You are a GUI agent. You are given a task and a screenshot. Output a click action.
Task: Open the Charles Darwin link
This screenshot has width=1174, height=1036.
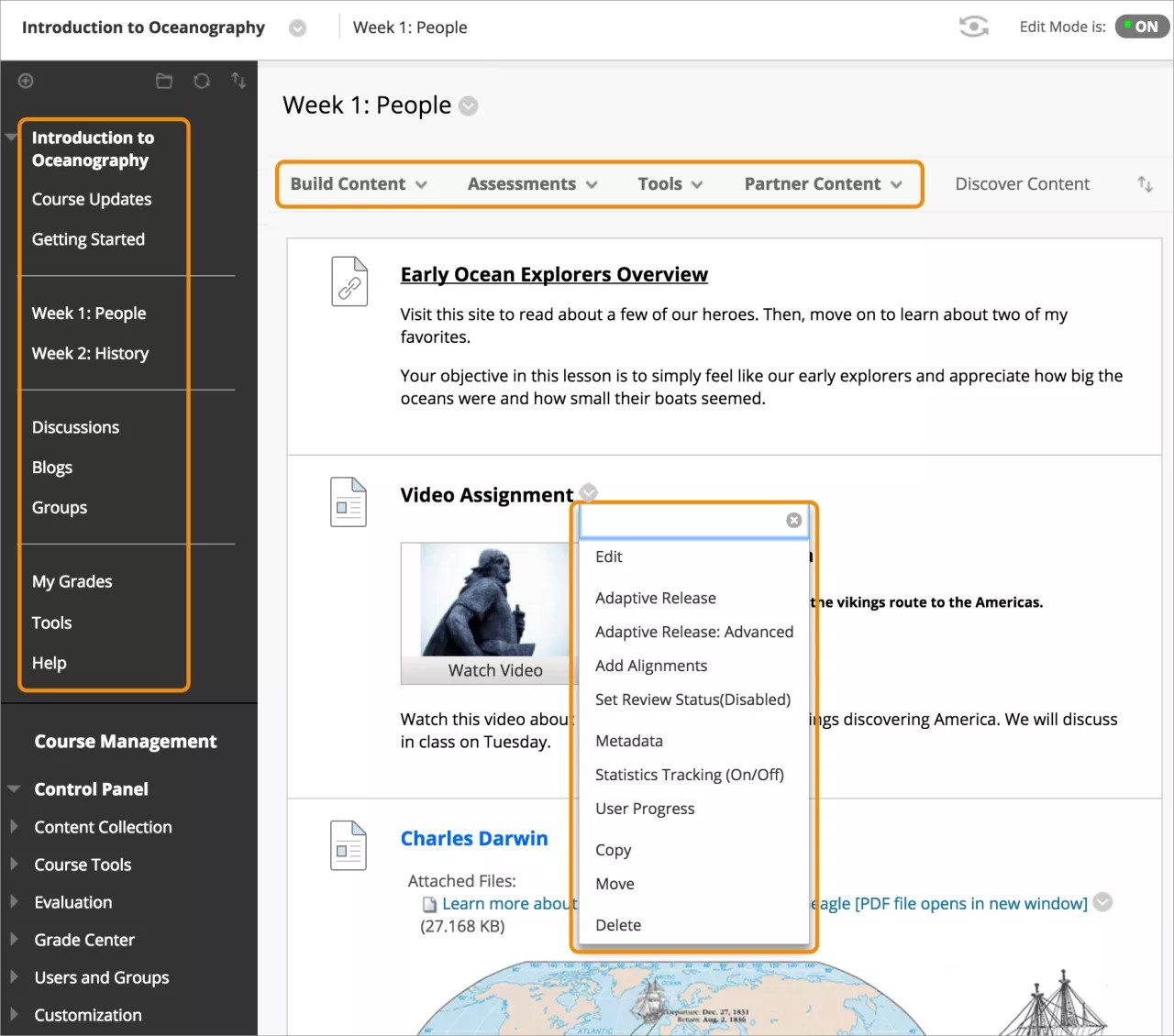(x=474, y=839)
